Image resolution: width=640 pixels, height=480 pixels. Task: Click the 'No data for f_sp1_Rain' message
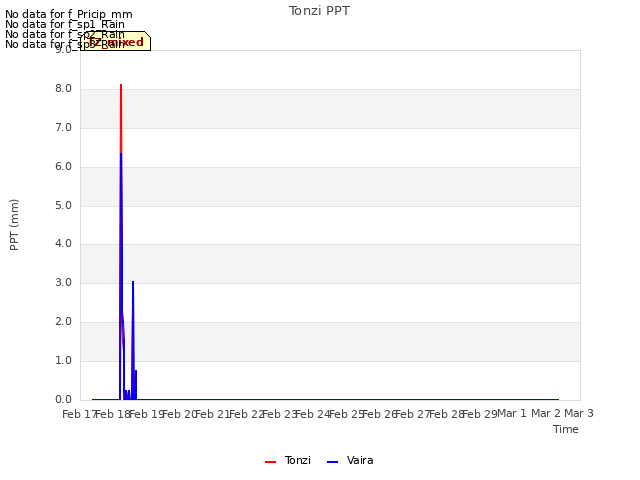point(65,24)
